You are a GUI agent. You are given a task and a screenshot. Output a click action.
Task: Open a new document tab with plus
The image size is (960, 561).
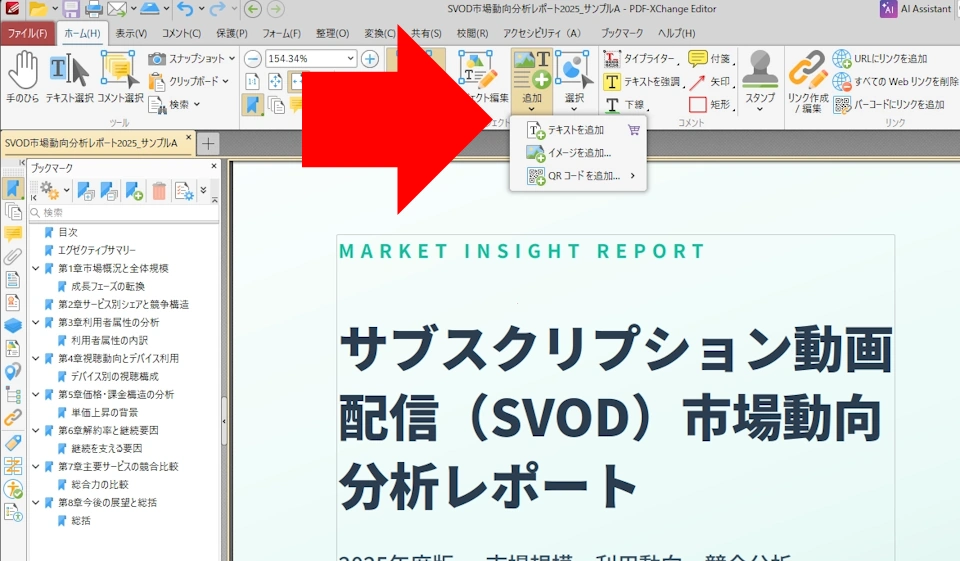click(x=208, y=144)
